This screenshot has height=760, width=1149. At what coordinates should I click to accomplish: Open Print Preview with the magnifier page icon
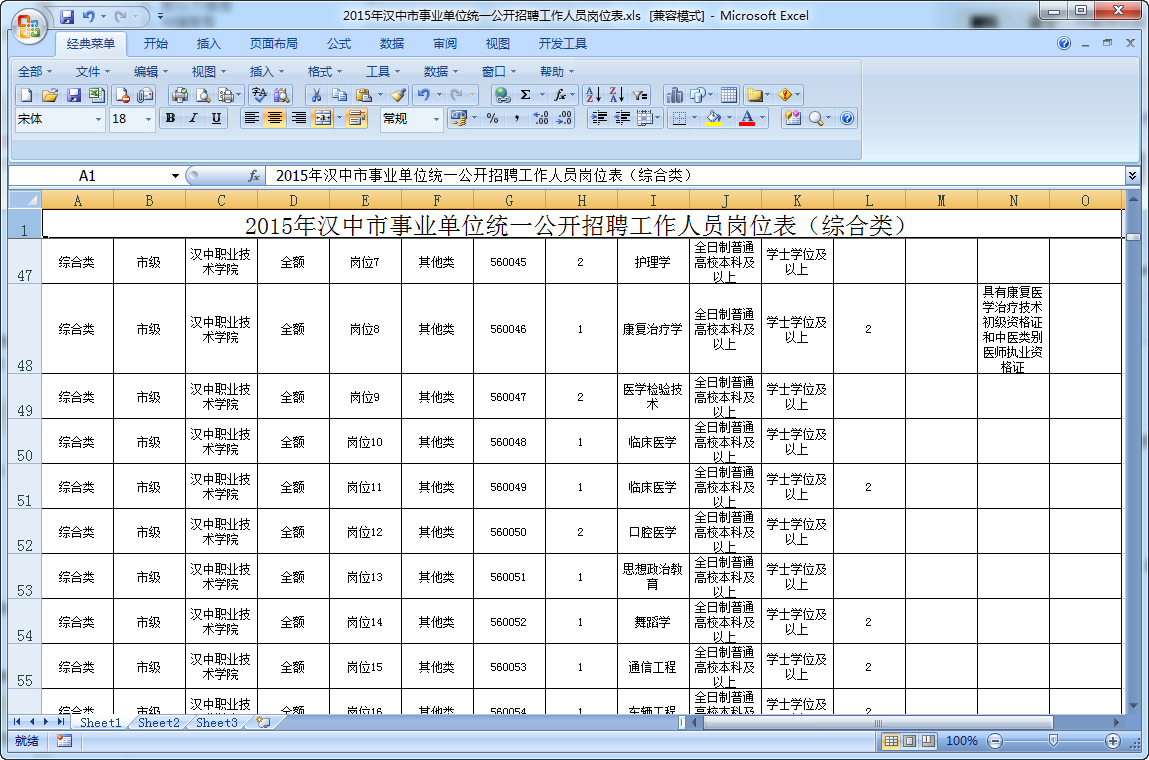pyautogui.click(x=203, y=95)
